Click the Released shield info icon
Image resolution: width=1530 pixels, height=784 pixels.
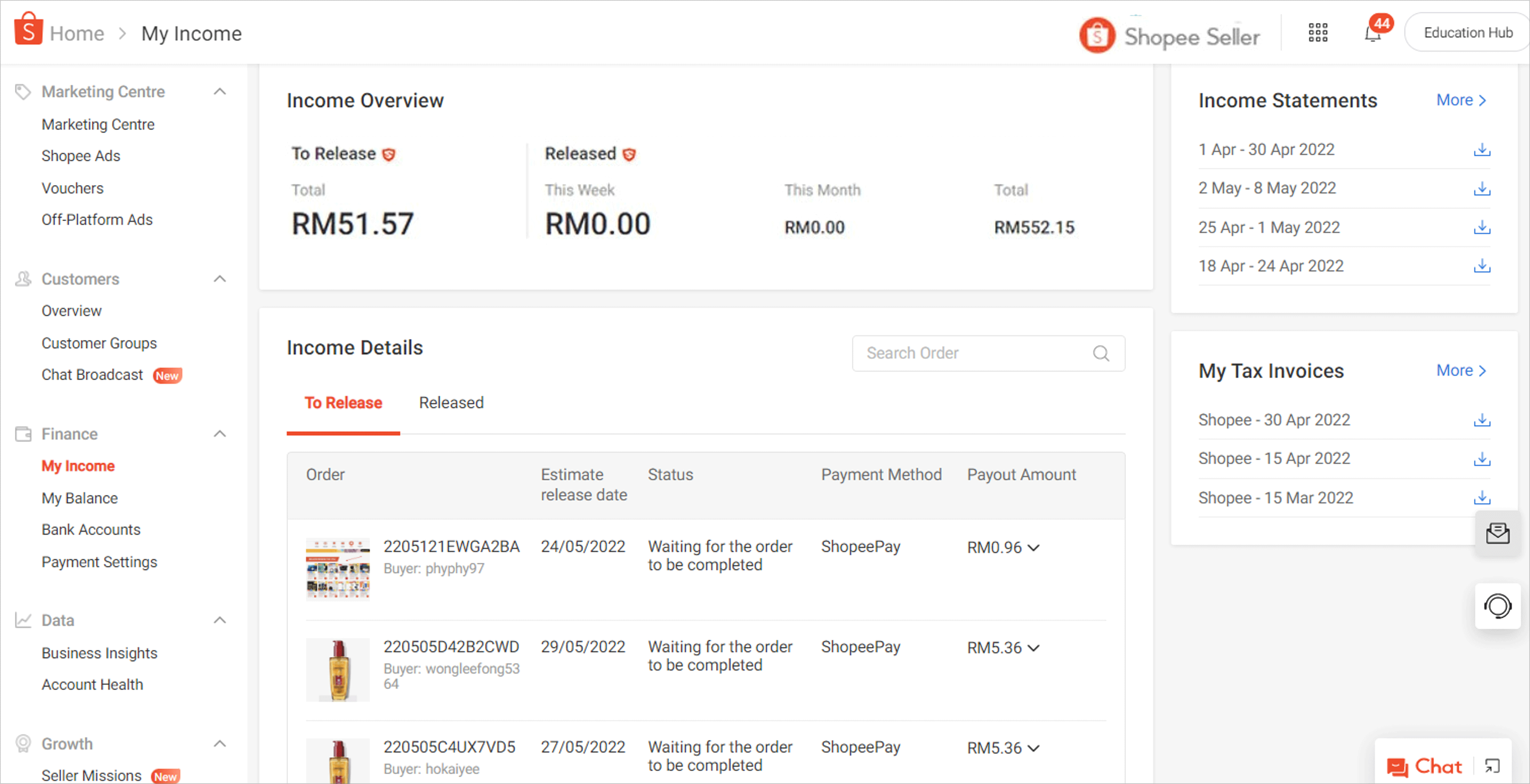pos(628,154)
